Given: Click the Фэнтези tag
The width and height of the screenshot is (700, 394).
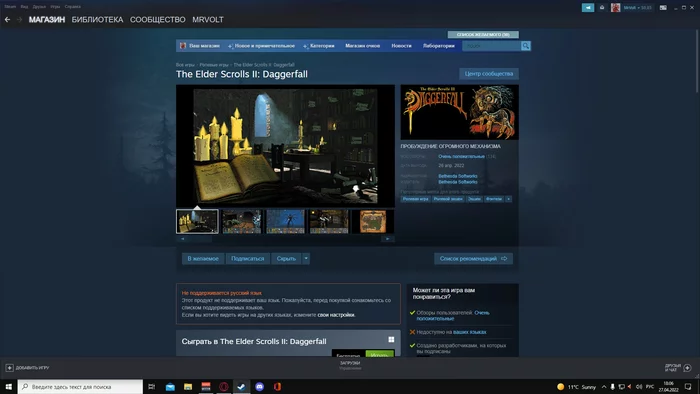Looking at the screenshot, I should pos(494,199).
